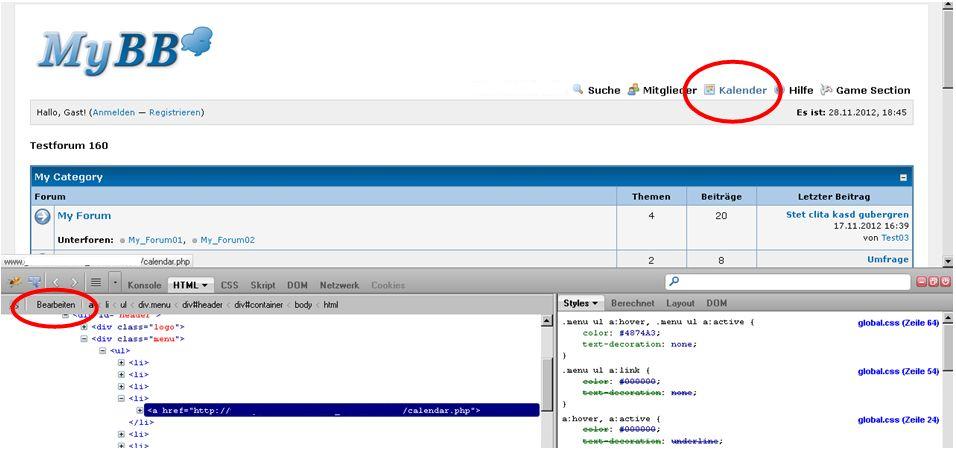Go forward with Firebug's right arrow icon
Image resolution: width=956 pixels, height=449 pixels.
(74, 282)
